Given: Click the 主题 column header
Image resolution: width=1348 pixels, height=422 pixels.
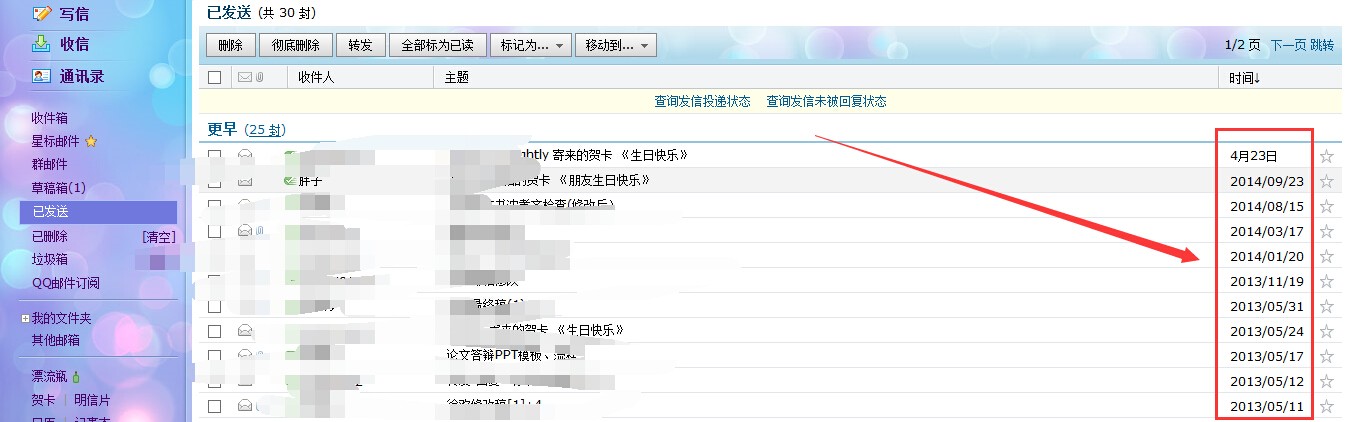Looking at the screenshot, I should 456,77.
